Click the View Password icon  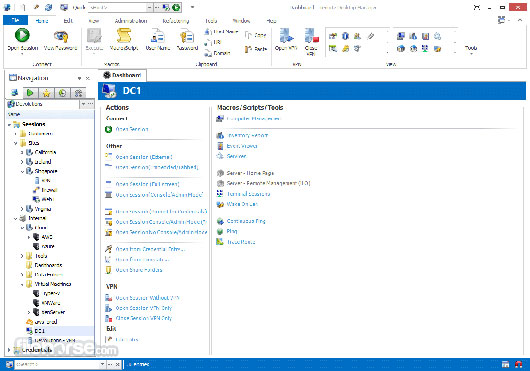[61, 36]
